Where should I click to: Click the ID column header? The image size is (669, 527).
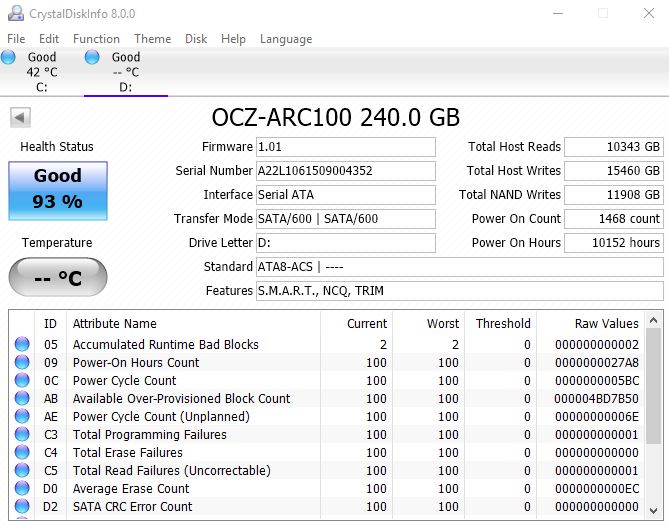pyautogui.click(x=50, y=323)
